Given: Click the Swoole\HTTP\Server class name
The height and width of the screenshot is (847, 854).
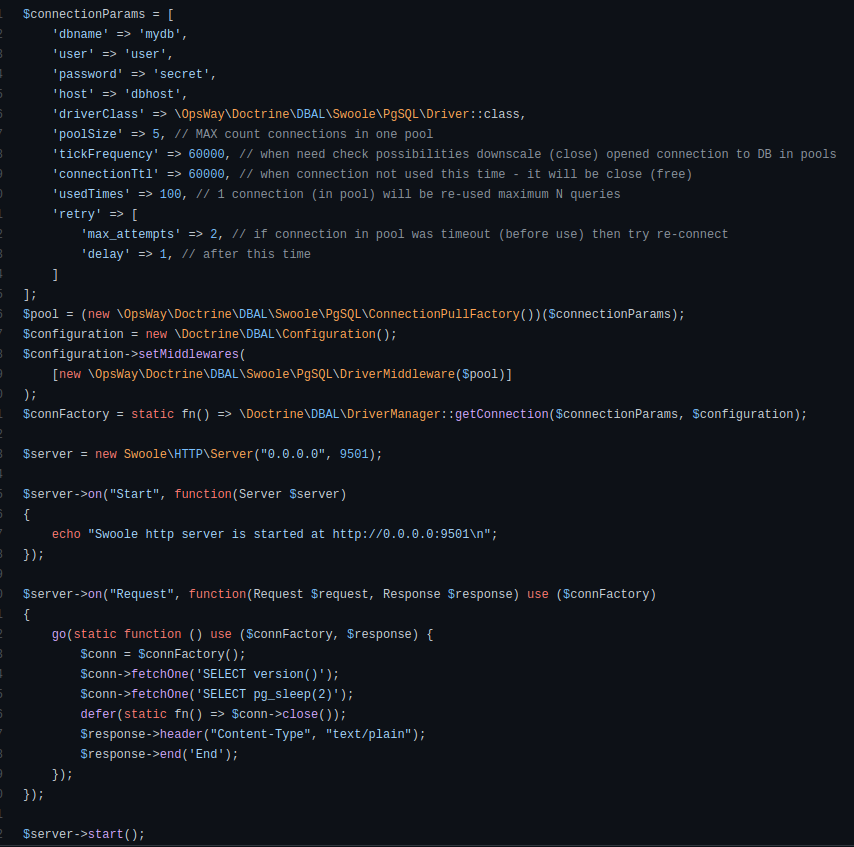Looking at the screenshot, I should coord(188,454).
